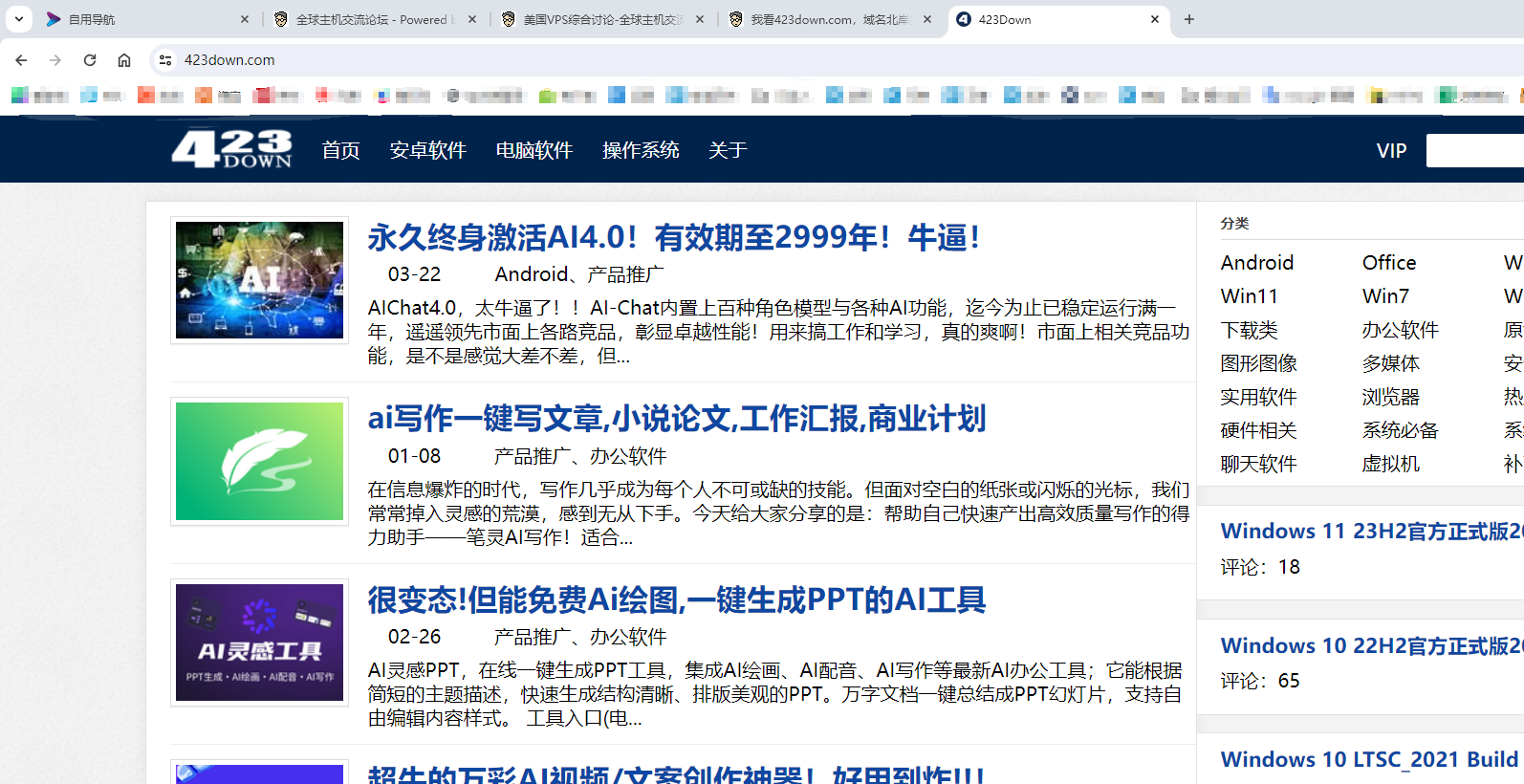The width and height of the screenshot is (1524, 784).
Task: Click the browser back arrow button
Action: [21, 60]
